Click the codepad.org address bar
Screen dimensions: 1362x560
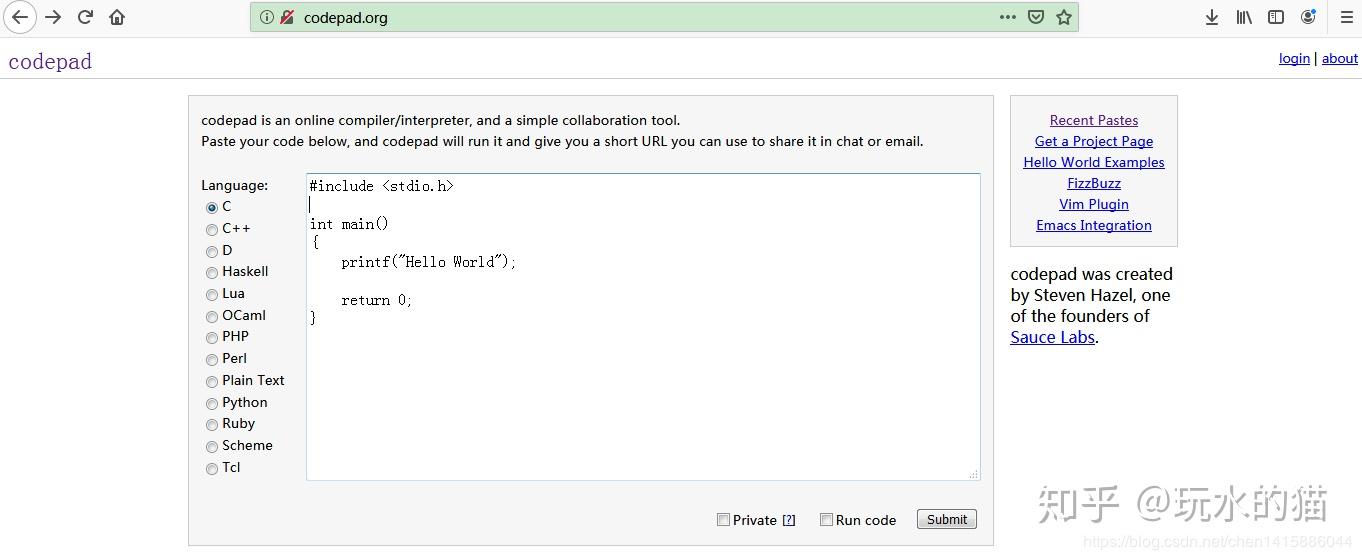coord(600,17)
